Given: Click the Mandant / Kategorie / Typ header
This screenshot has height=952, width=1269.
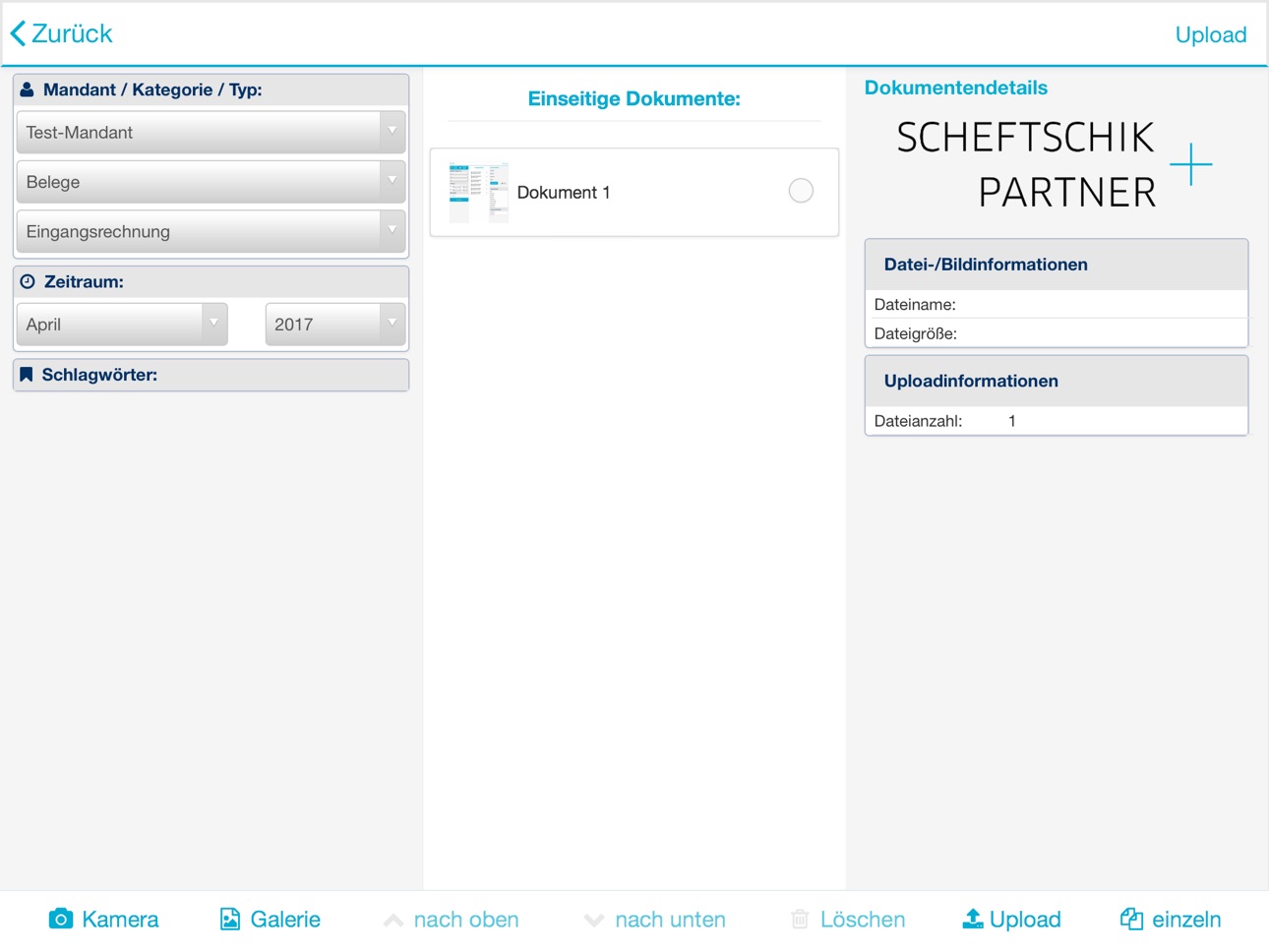Looking at the screenshot, I should 211,89.
